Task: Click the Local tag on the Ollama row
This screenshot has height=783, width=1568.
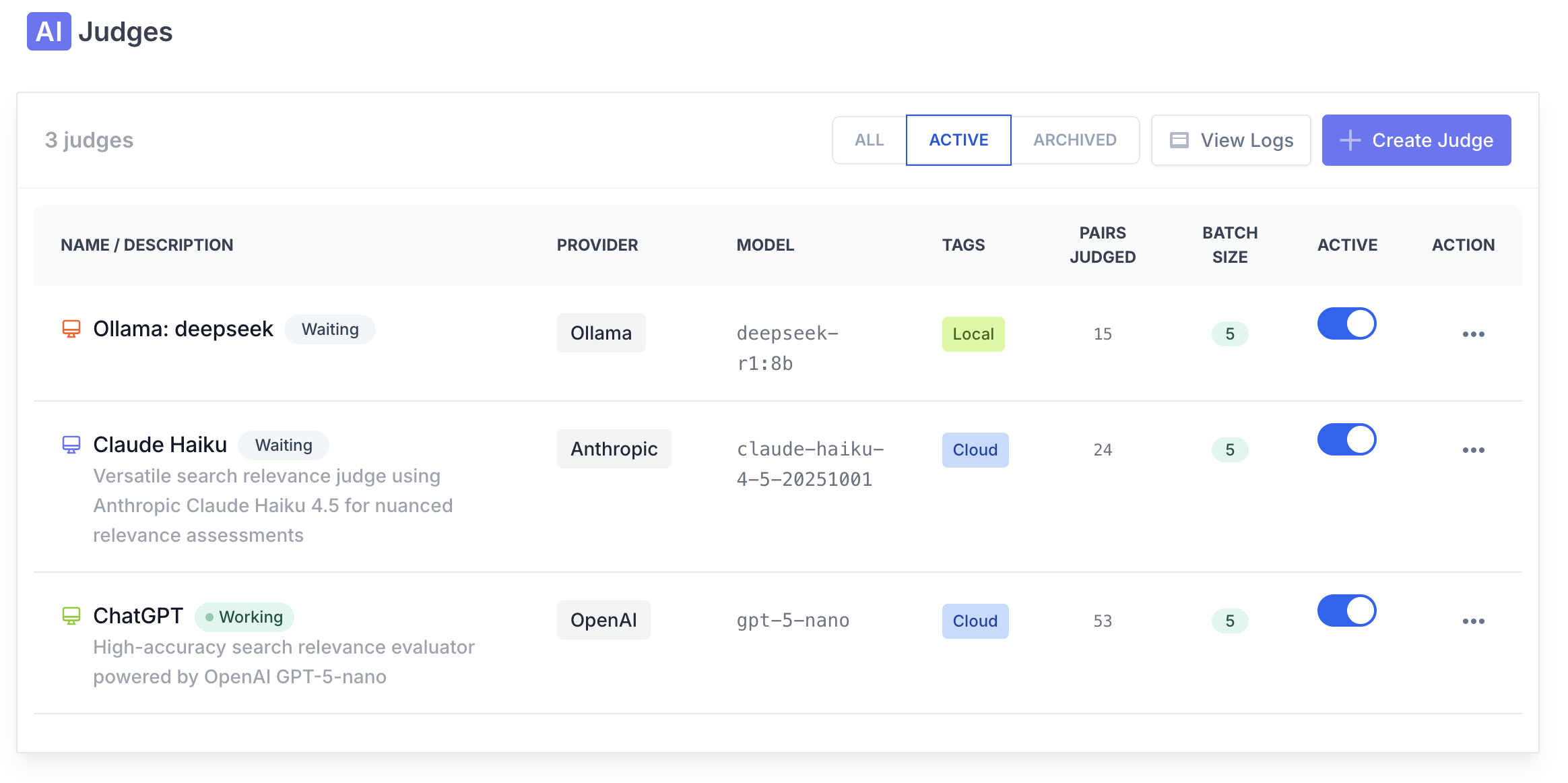Action: click(973, 334)
